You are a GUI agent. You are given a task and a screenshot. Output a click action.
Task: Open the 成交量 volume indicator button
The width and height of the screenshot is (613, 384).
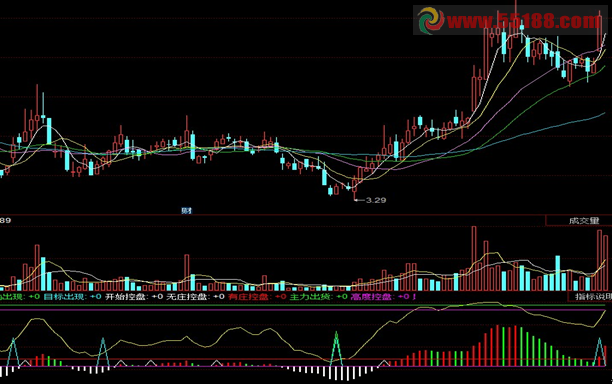click(x=584, y=221)
